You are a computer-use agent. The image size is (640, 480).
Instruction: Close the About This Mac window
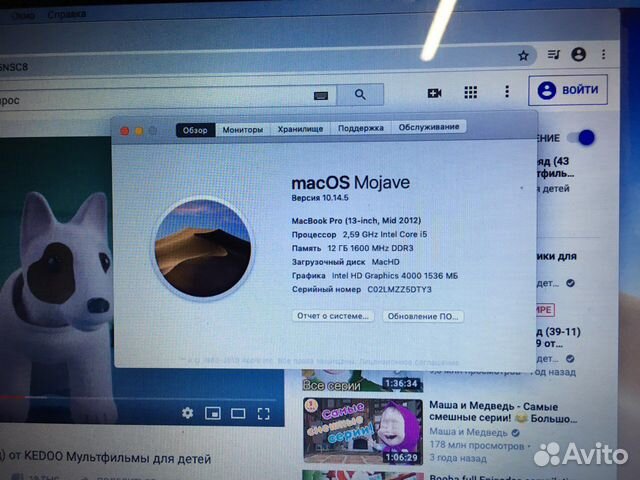pos(124,131)
